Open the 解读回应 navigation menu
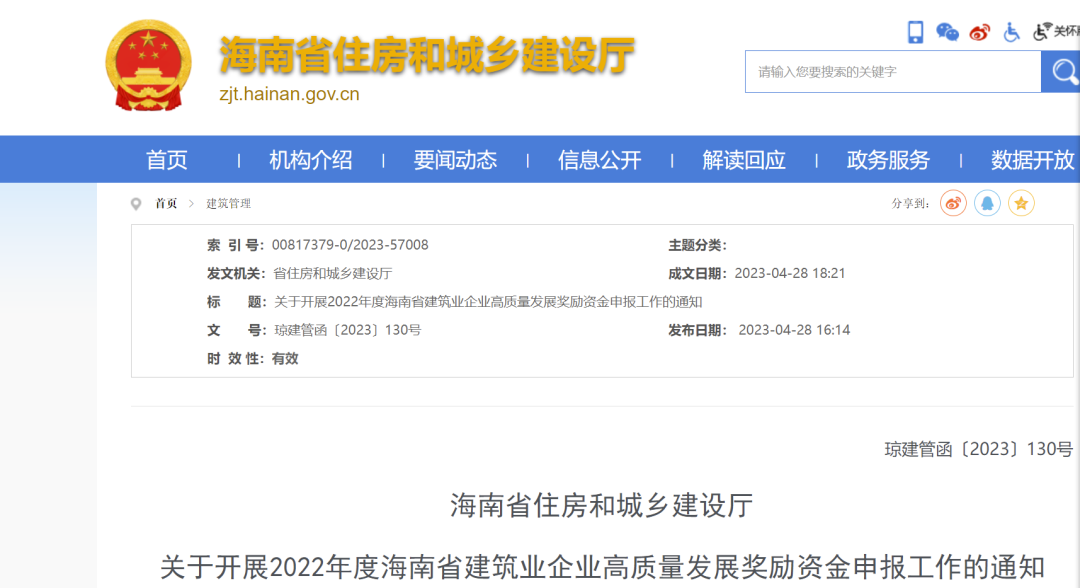This screenshot has height=588, width=1080. tap(742, 159)
